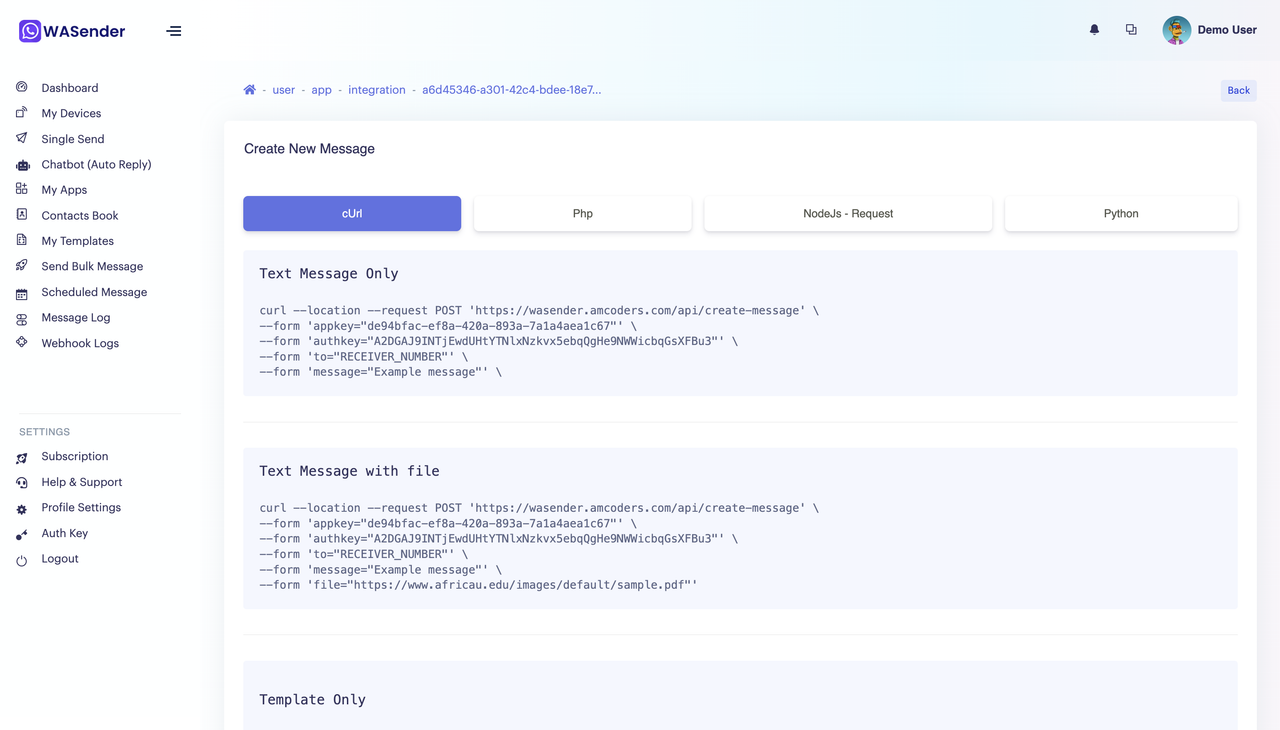This screenshot has width=1280, height=730.
Task: Open notifications bell icon
Action: point(1094,30)
